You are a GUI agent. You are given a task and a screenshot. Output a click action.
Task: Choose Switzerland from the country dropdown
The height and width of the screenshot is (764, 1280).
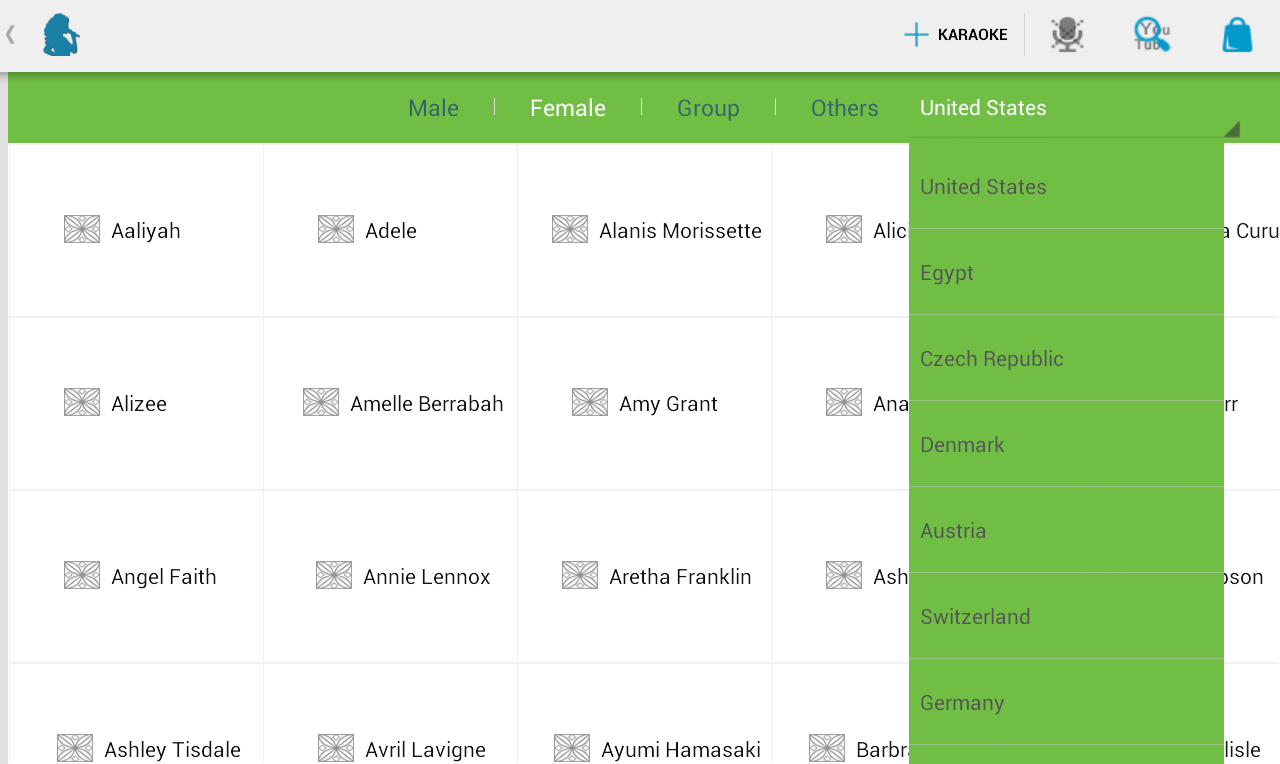(1066, 617)
